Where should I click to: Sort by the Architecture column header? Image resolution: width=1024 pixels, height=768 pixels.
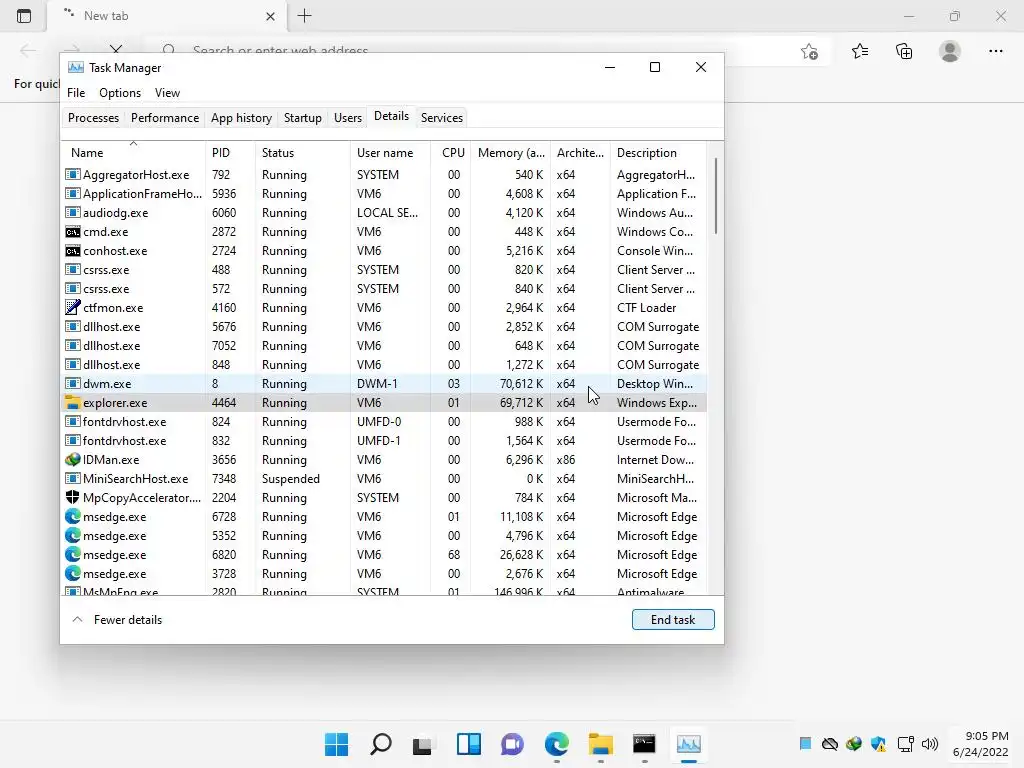point(580,153)
